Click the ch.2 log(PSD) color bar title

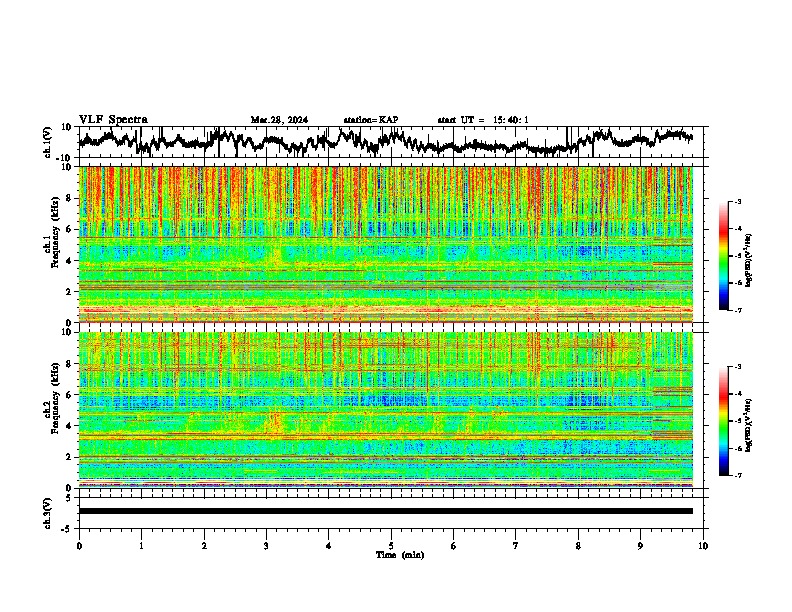749,425
